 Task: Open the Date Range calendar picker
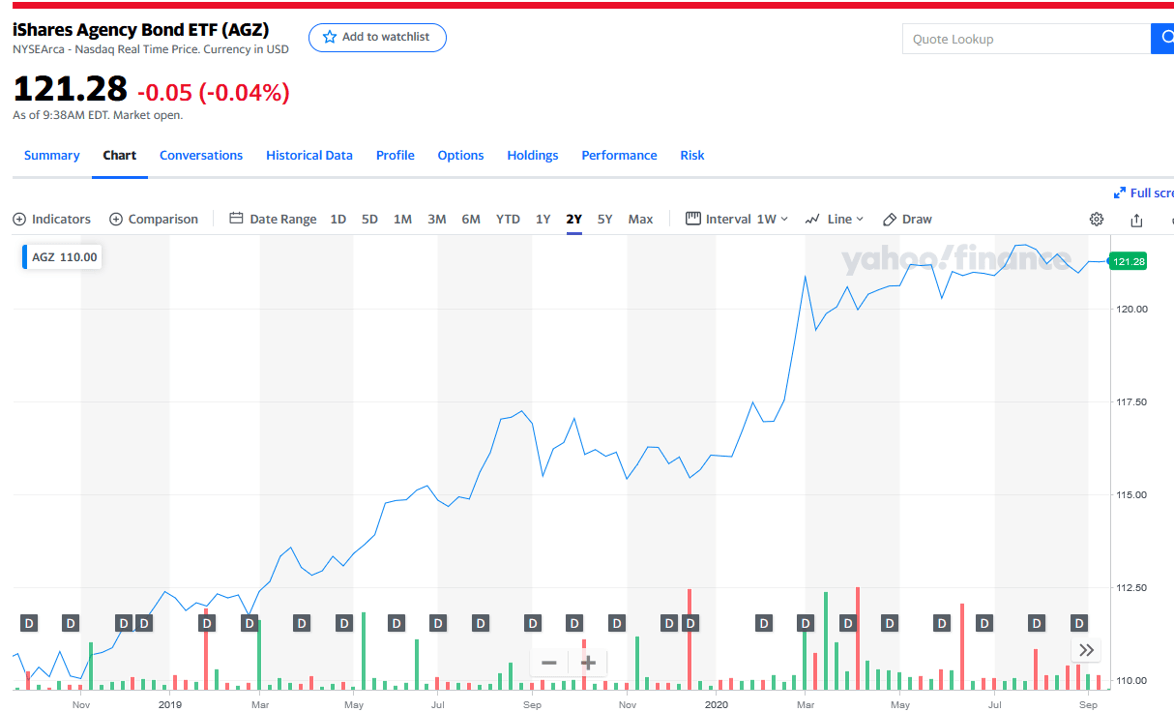click(273, 219)
